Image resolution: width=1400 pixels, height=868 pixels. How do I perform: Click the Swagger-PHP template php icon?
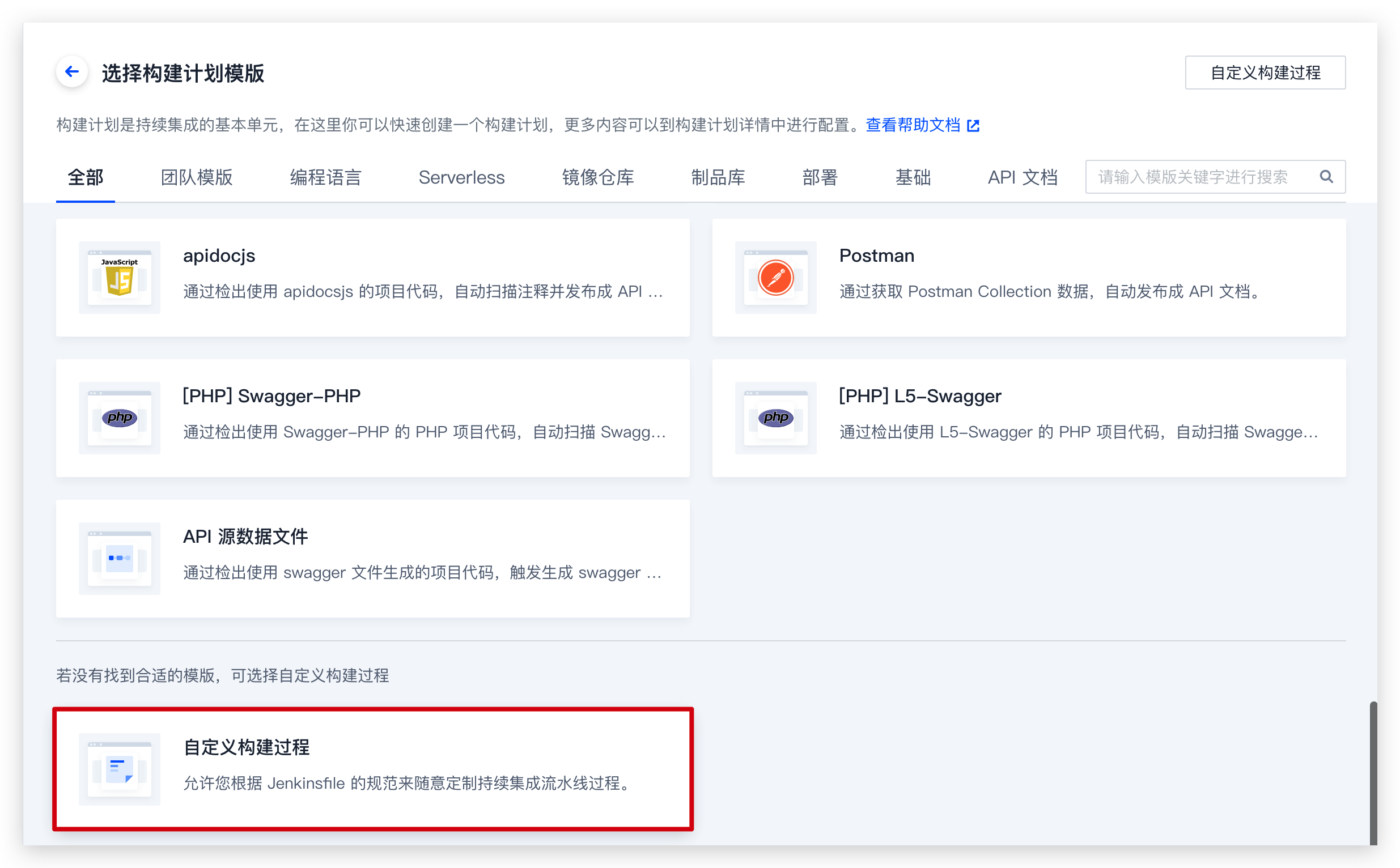tap(120, 418)
